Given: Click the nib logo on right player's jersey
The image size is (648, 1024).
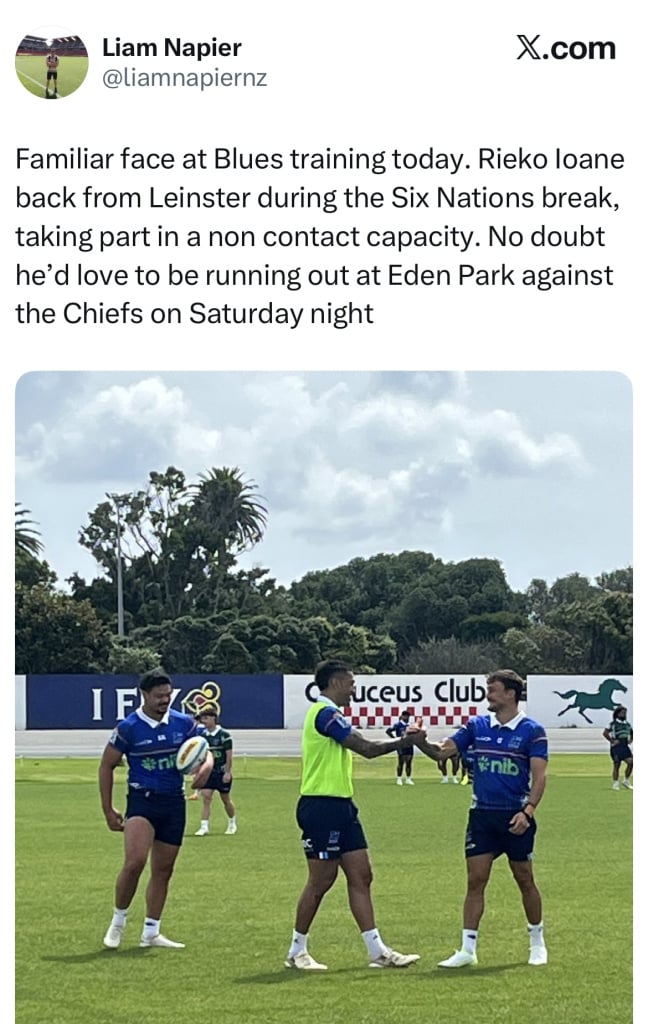Looking at the screenshot, I should point(499,765).
